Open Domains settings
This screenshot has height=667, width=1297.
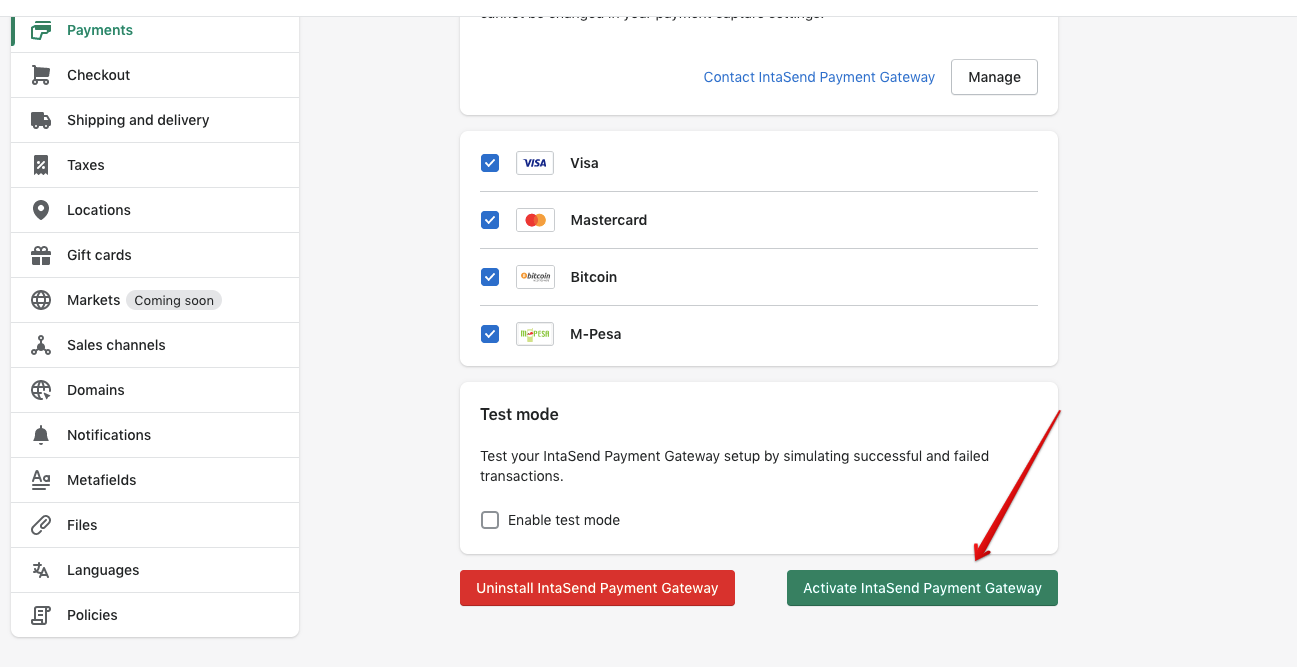point(155,390)
